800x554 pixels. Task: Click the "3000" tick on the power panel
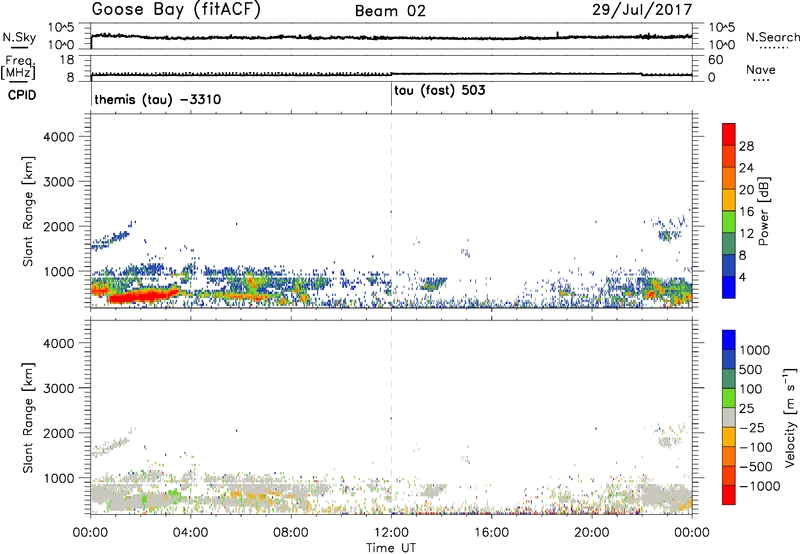59,182
